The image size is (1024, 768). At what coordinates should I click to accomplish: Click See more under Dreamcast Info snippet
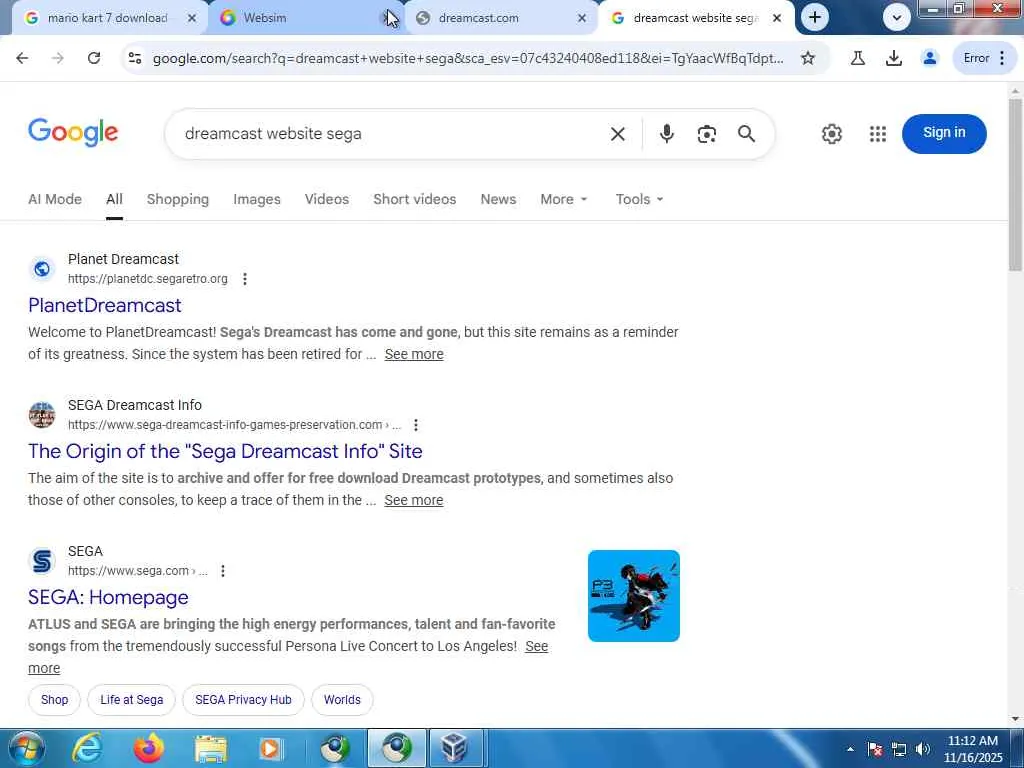pos(413,500)
